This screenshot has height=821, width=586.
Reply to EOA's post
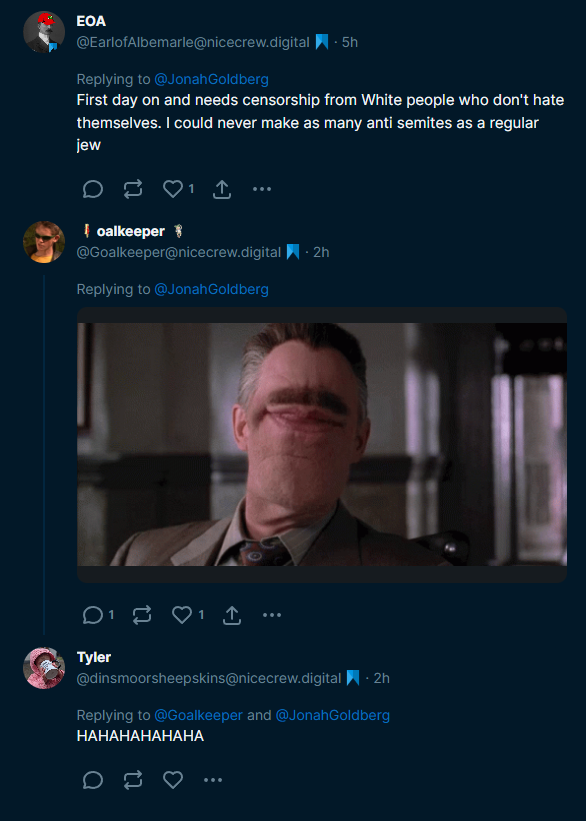93,189
